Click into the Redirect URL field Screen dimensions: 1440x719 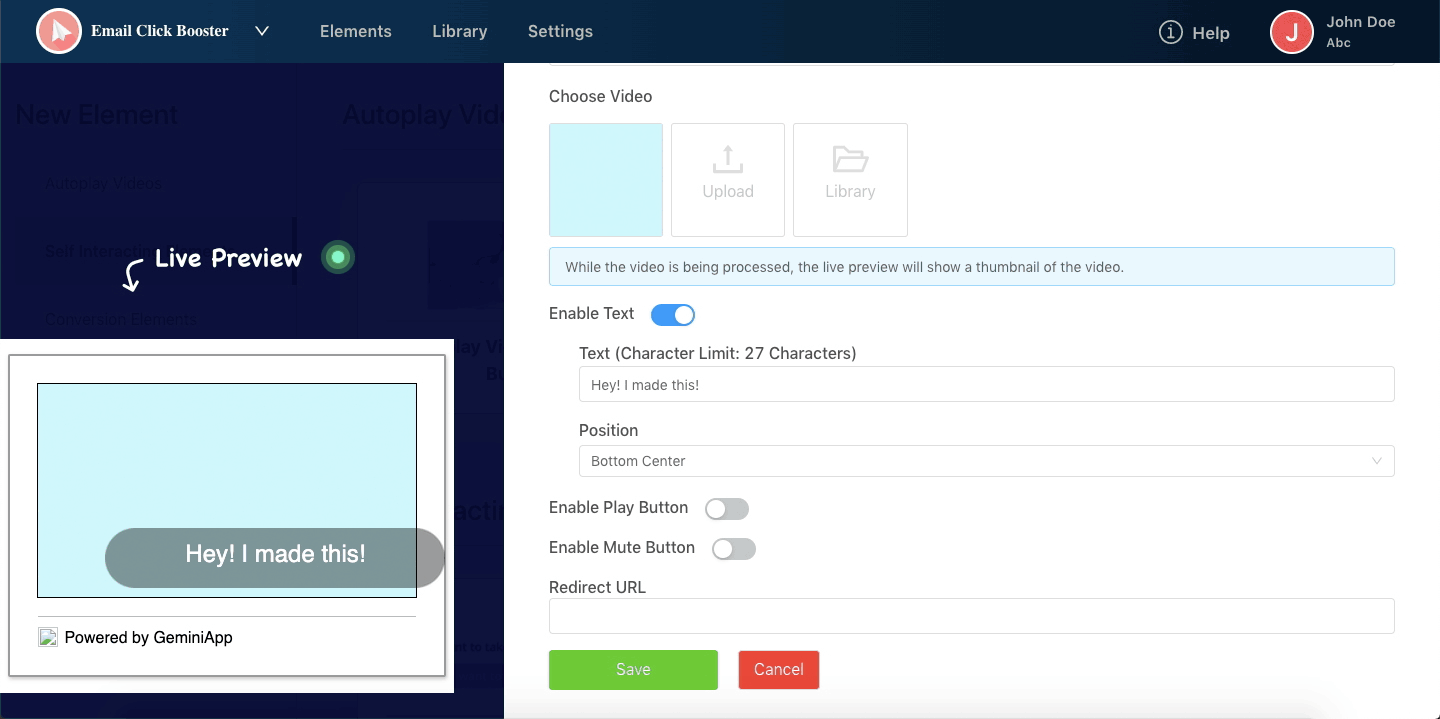971,616
